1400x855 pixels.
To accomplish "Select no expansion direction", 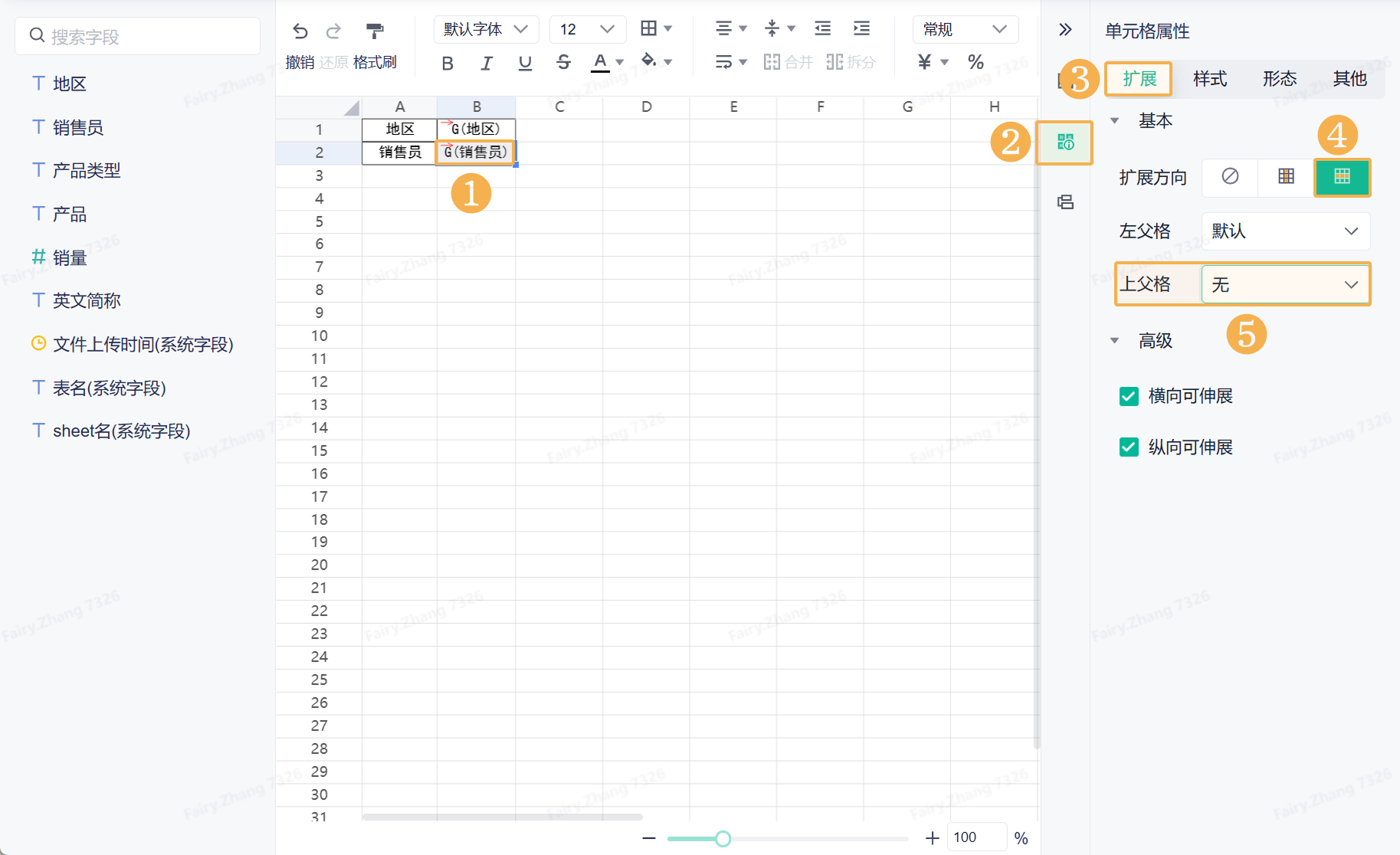I will 1230,177.
